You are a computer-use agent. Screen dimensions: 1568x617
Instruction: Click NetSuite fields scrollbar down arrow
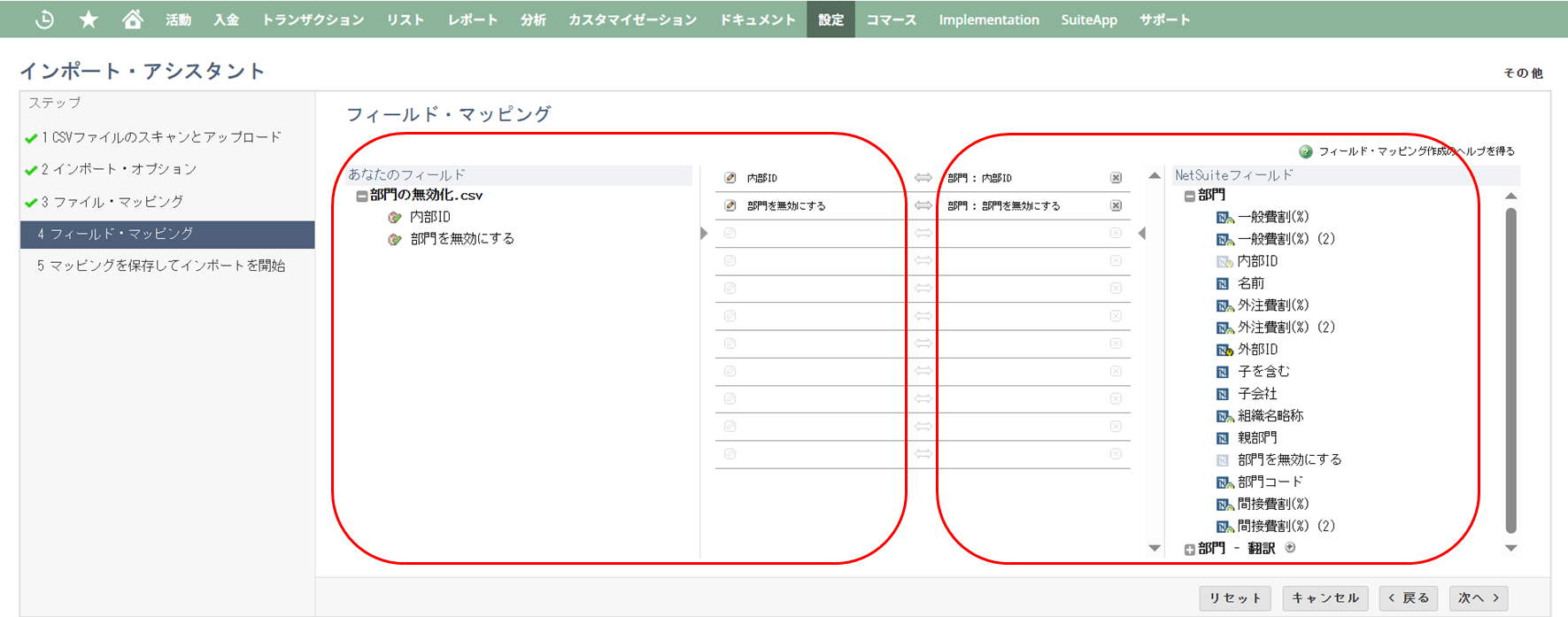[1511, 548]
